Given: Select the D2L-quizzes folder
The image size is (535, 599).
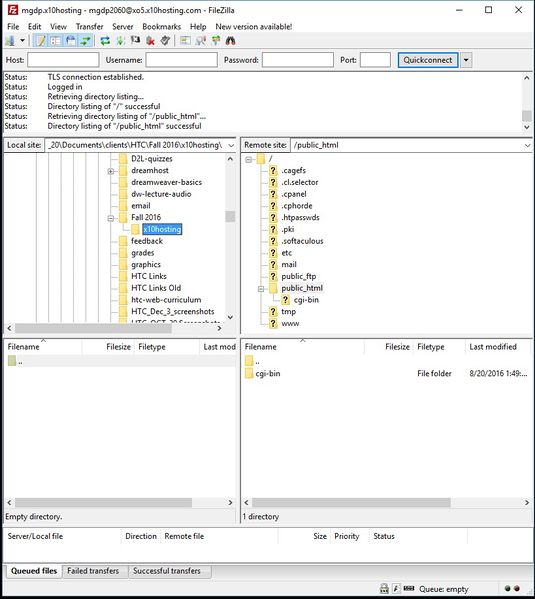Looking at the screenshot, I should pyautogui.click(x=152, y=159).
